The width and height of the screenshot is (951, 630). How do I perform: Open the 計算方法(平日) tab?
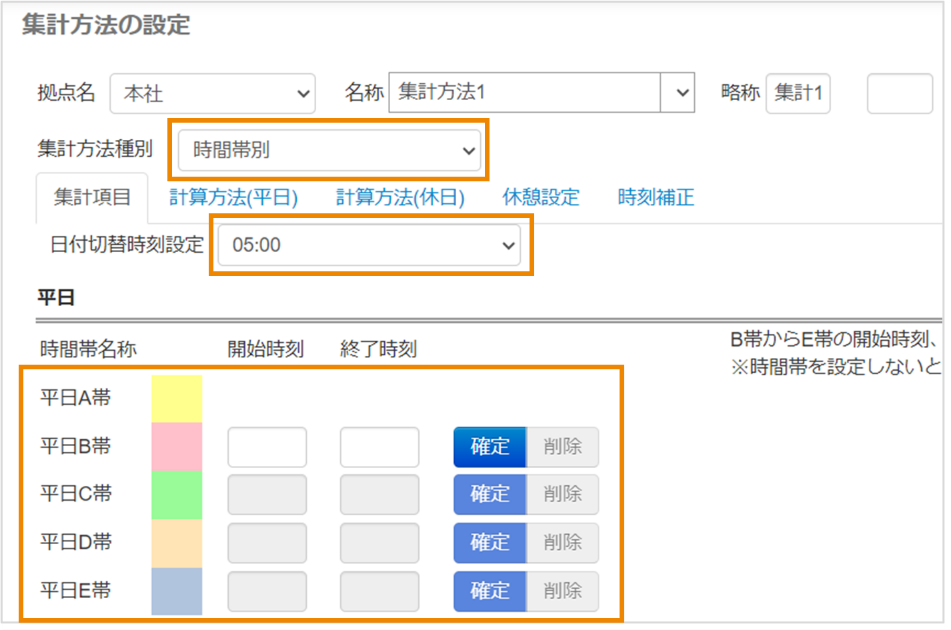coord(234,197)
